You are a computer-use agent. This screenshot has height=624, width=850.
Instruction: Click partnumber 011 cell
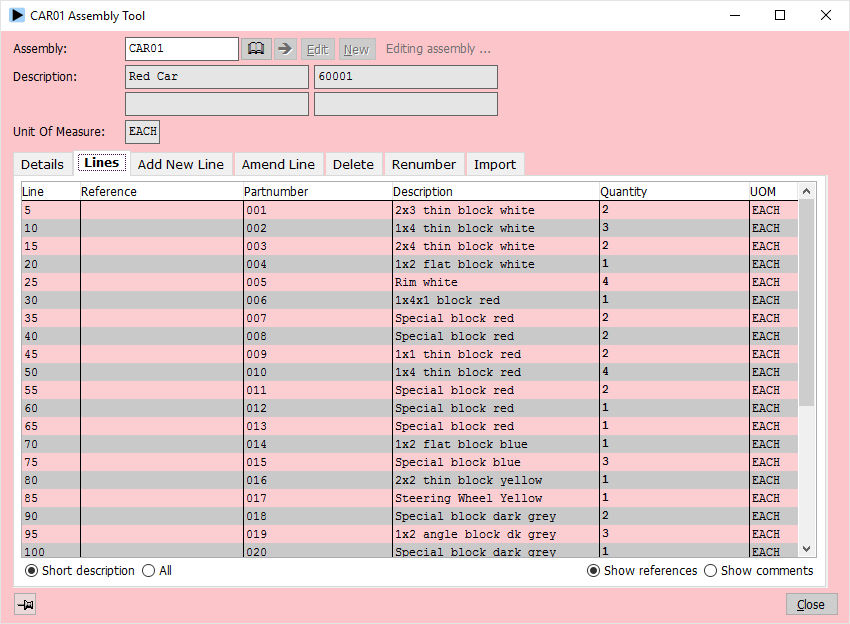pos(318,390)
